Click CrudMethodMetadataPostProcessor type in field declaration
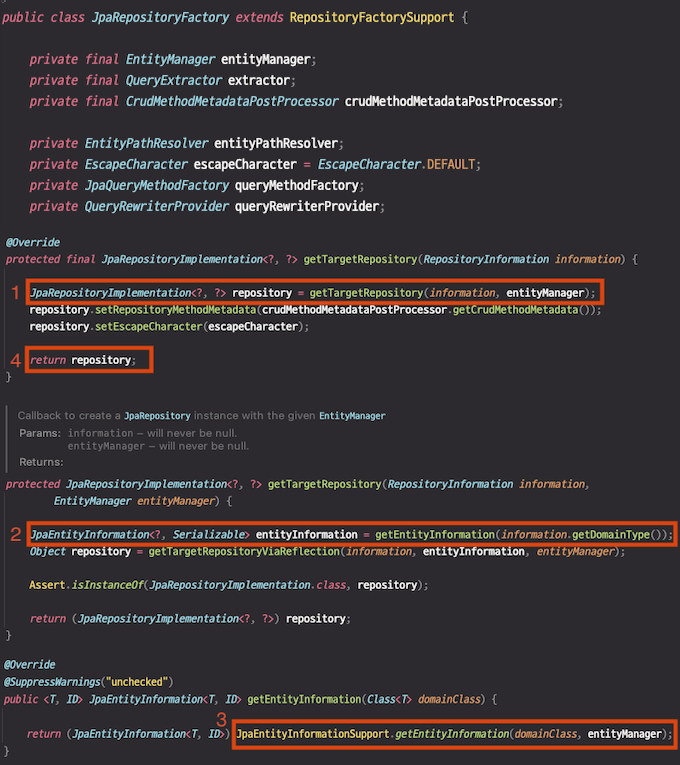This screenshot has height=765, width=680. [232, 101]
